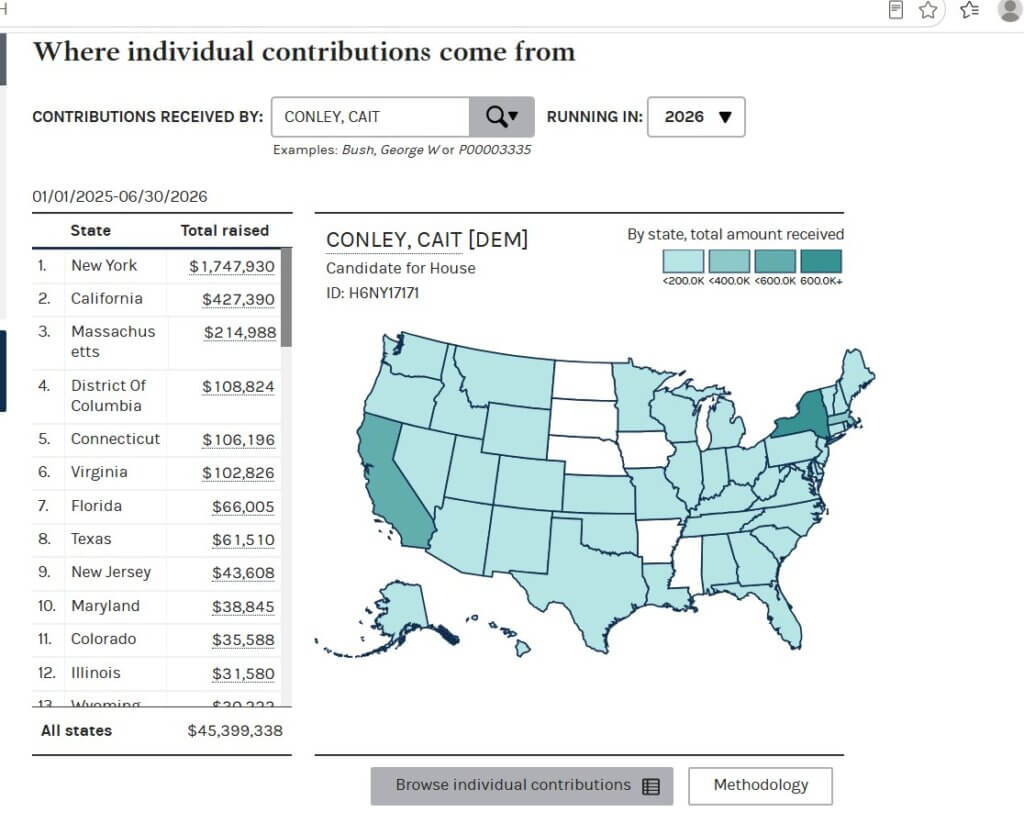Click New York's $1,747,930 total link

[x=232, y=266]
